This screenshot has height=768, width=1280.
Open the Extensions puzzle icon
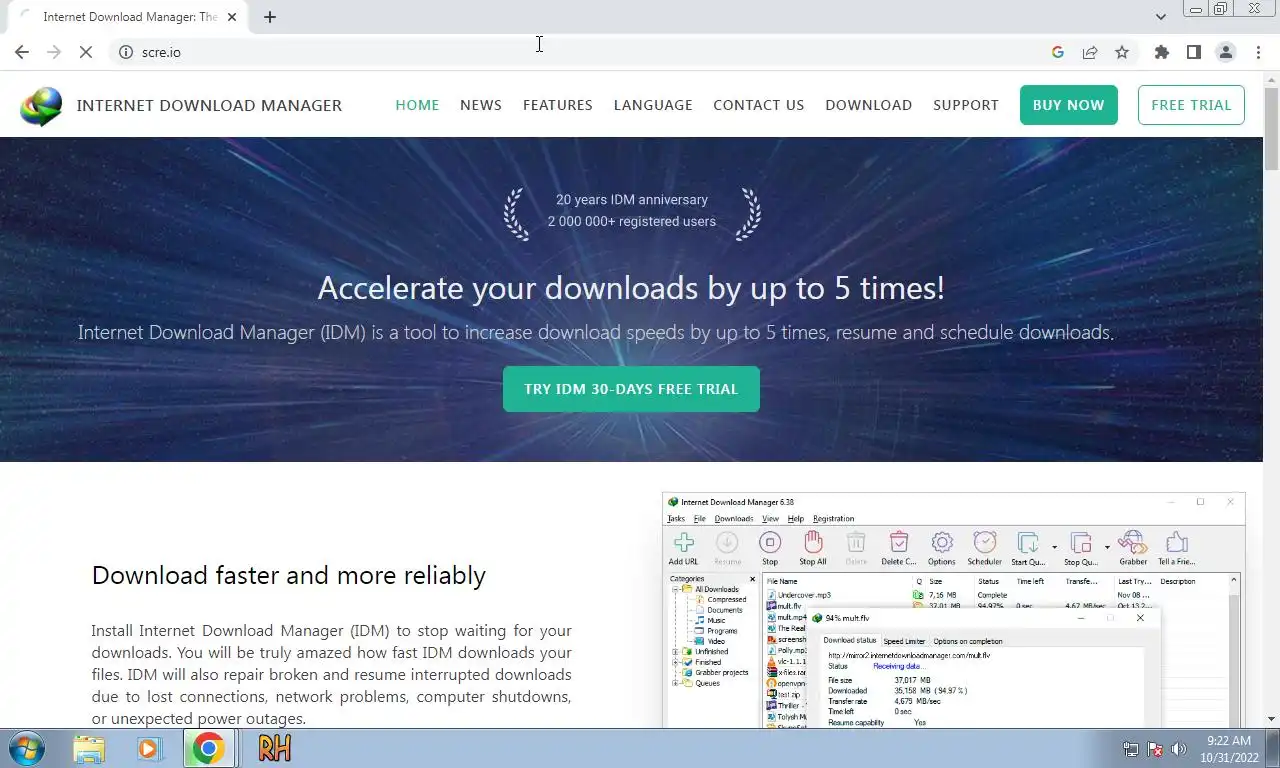point(1161,52)
